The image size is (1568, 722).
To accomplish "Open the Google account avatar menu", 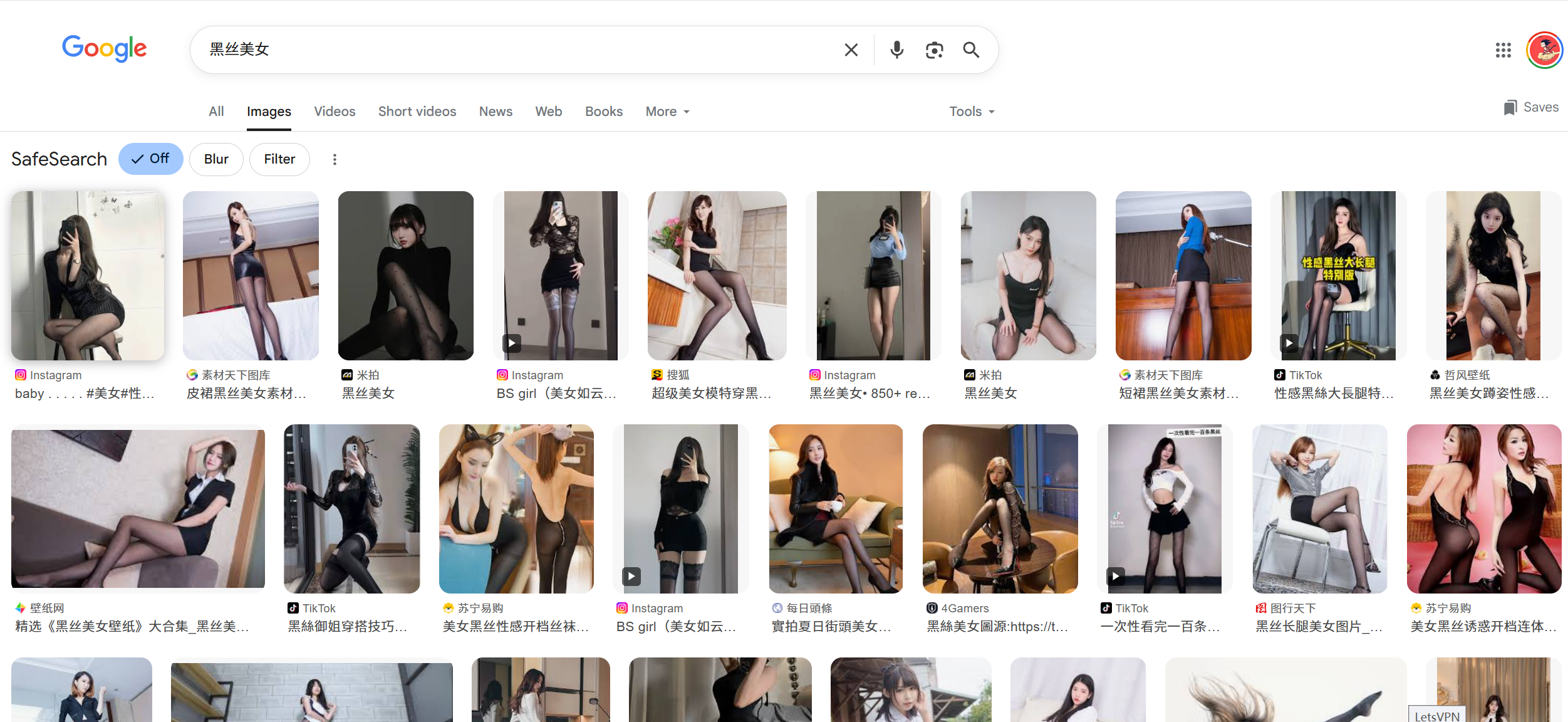I will (x=1544, y=50).
